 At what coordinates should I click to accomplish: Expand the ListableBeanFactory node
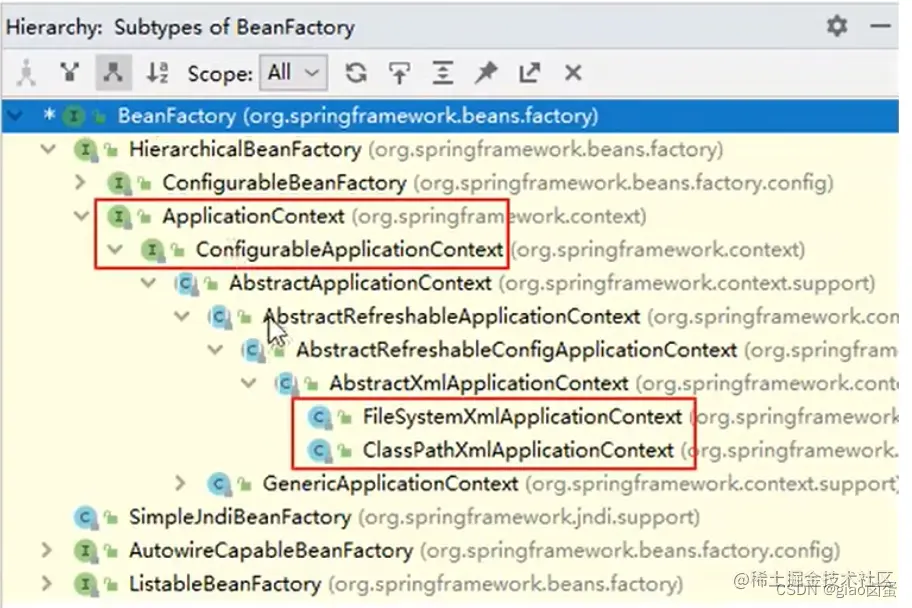(47, 584)
